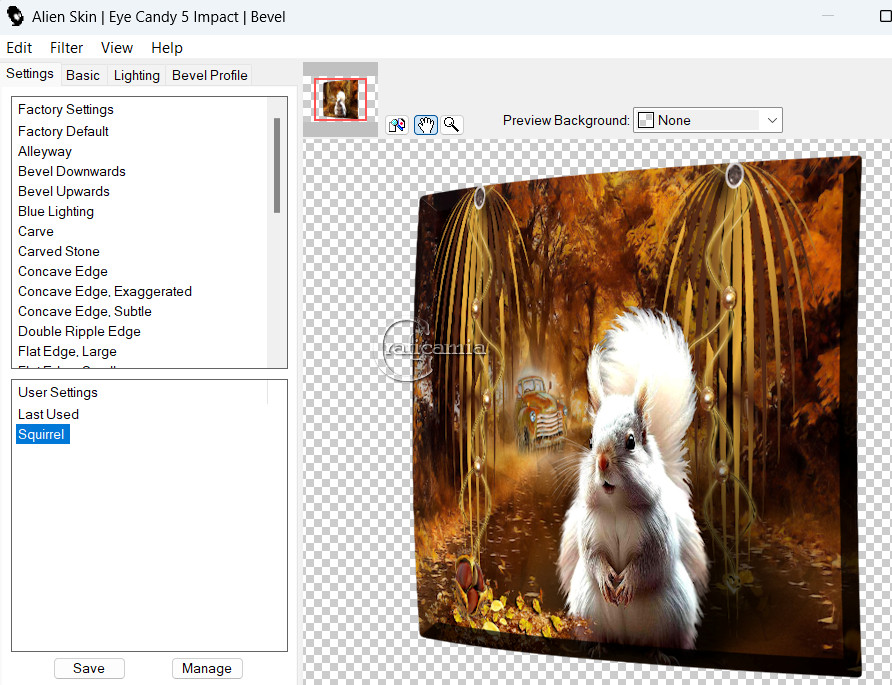Select the Double Ripple Edge preset

[79, 331]
